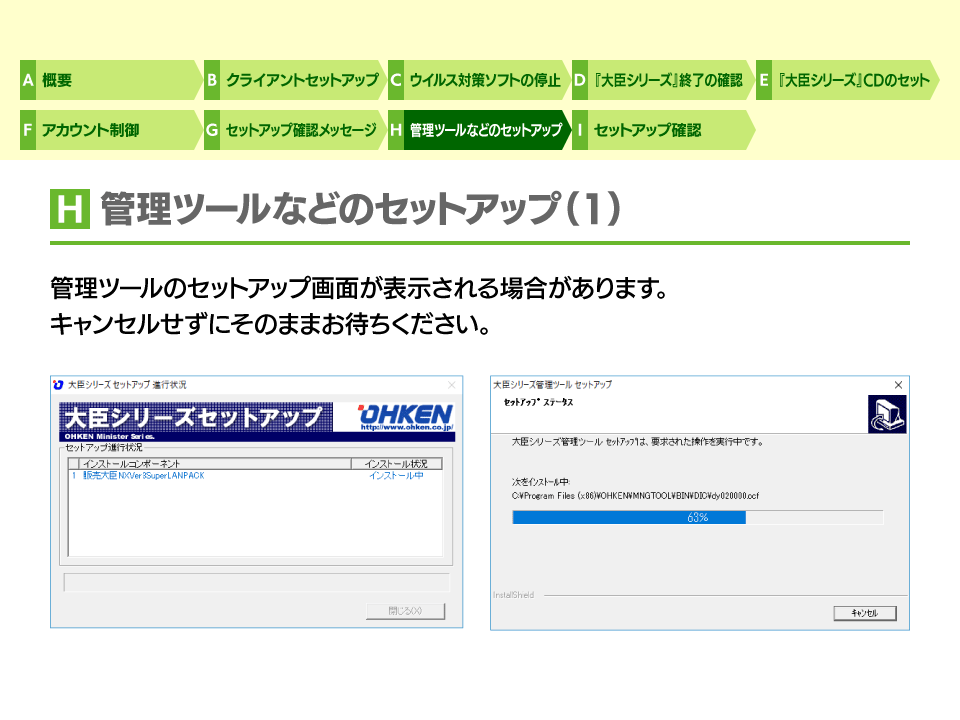Viewport: 960px width, 720px height.
Task: Go to step E 『大臣シリーズ』CDのセット
Action: pyautogui.click(x=847, y=80)
